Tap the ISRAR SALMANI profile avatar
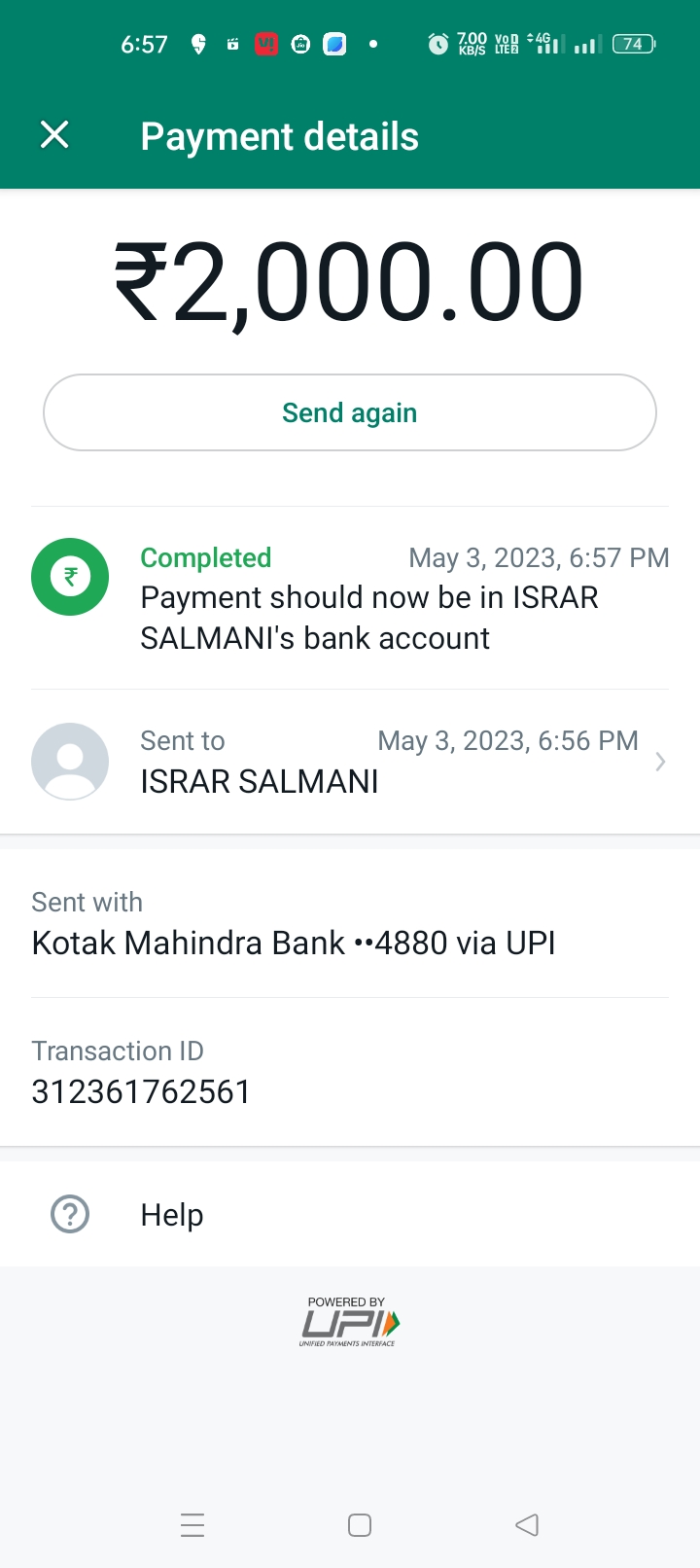 [70, 762]
